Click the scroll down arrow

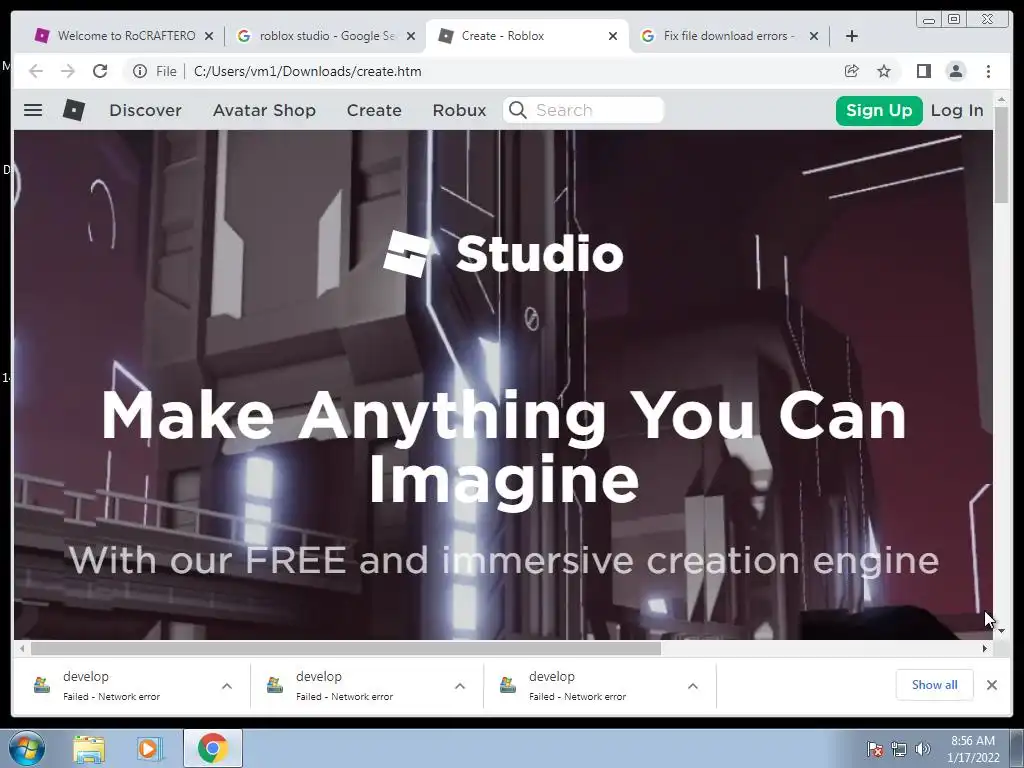(x=1001, y=631)
